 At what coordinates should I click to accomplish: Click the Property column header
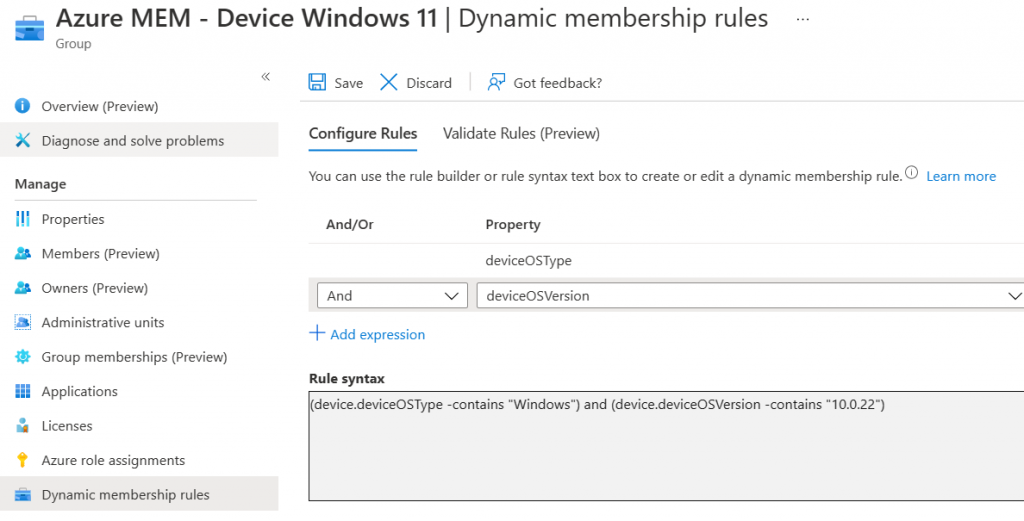(513, 225)
